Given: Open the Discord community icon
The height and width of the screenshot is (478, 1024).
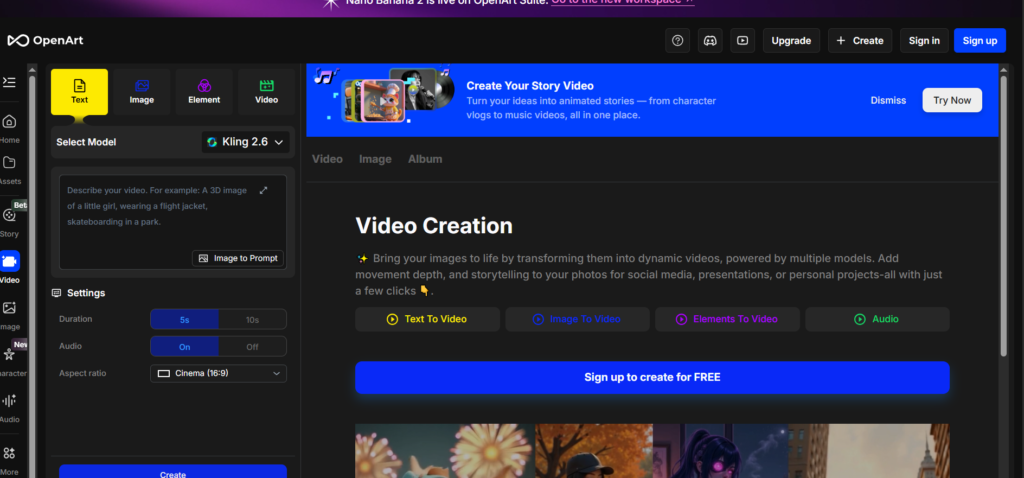Looking at the screenshot, I should click(x=710, y=41).
